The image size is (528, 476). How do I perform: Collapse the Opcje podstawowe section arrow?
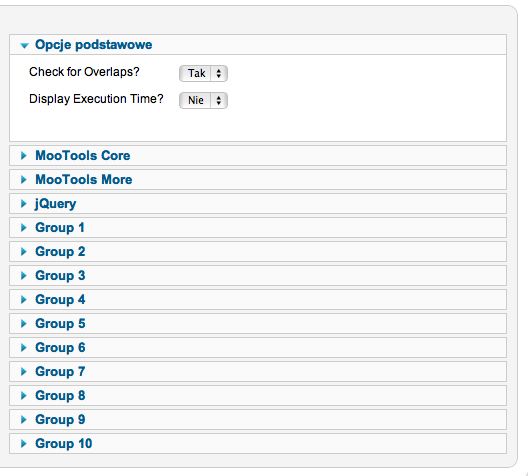coord(24,45)
